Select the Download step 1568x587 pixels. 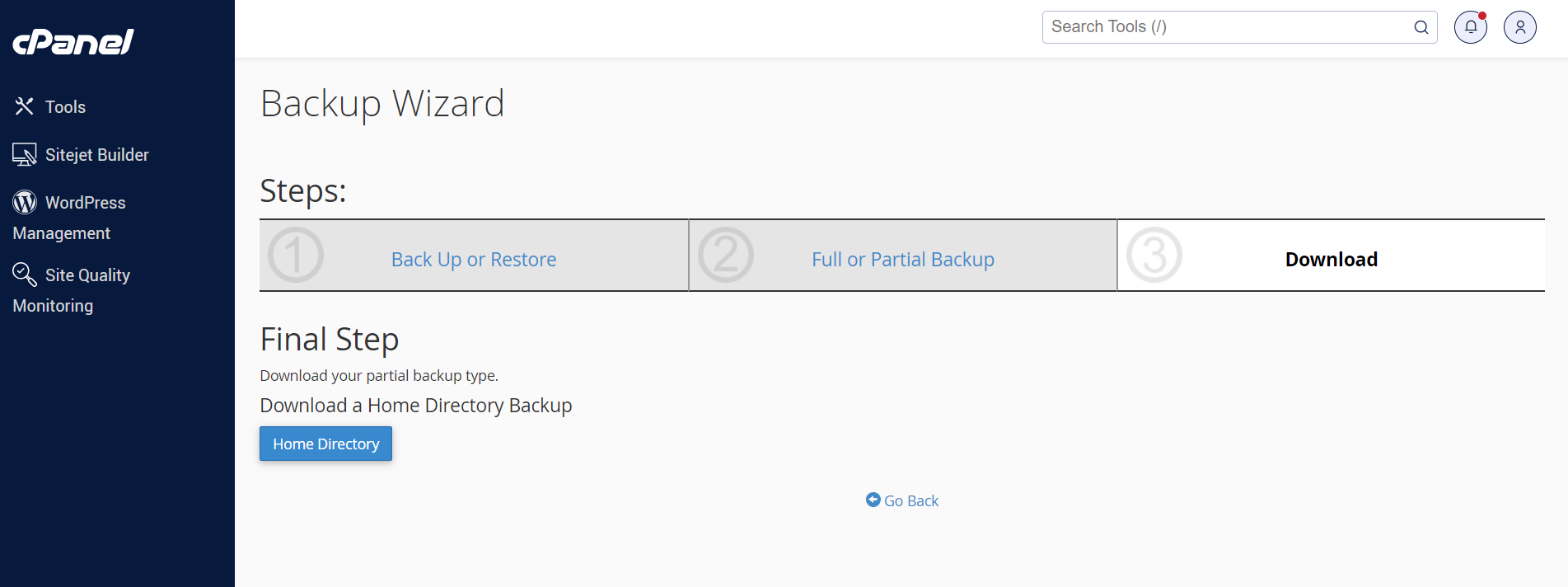(x=1331, y=259)
